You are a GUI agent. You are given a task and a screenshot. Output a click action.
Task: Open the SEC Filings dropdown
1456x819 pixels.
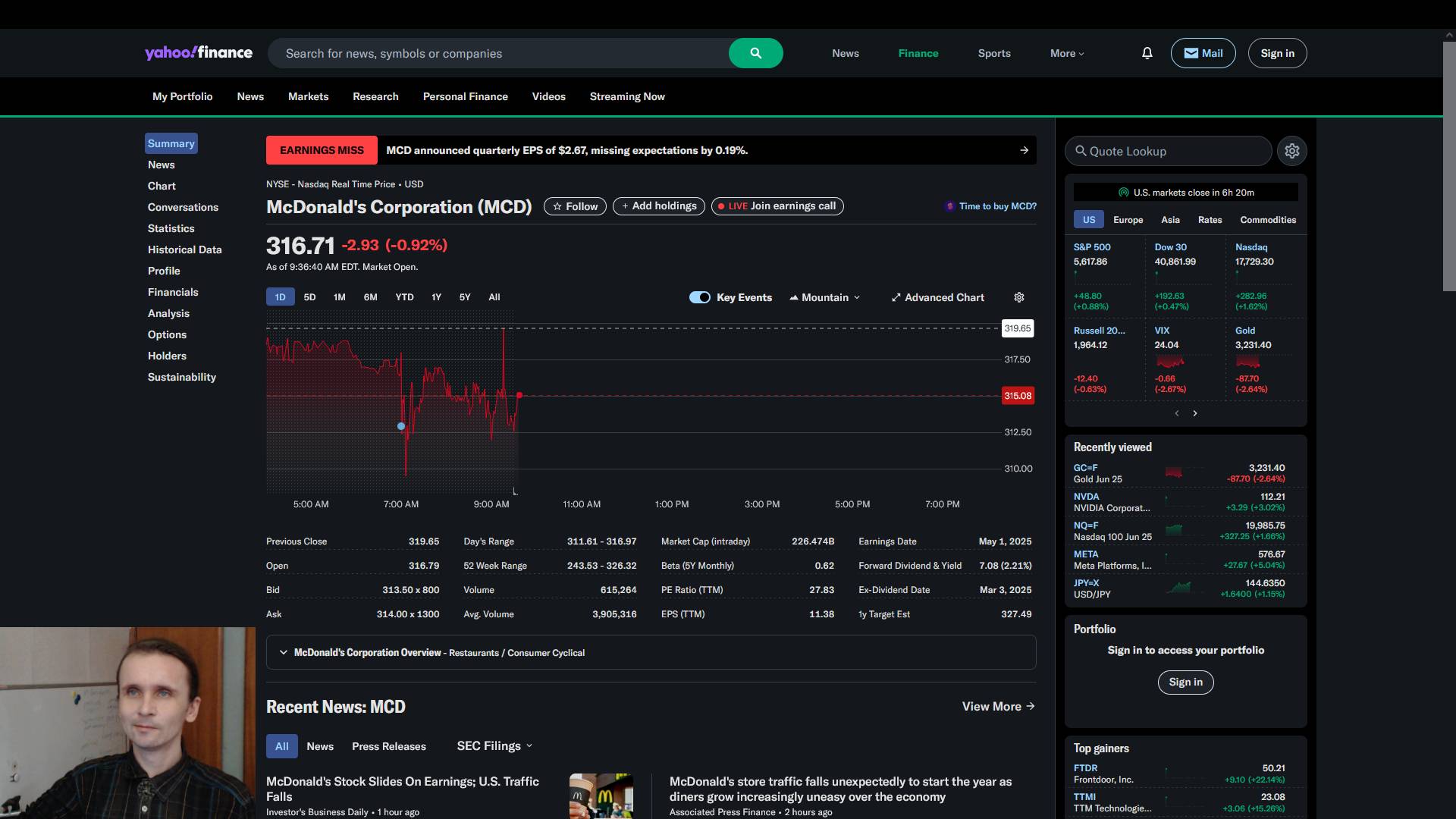tap(494, 746)
